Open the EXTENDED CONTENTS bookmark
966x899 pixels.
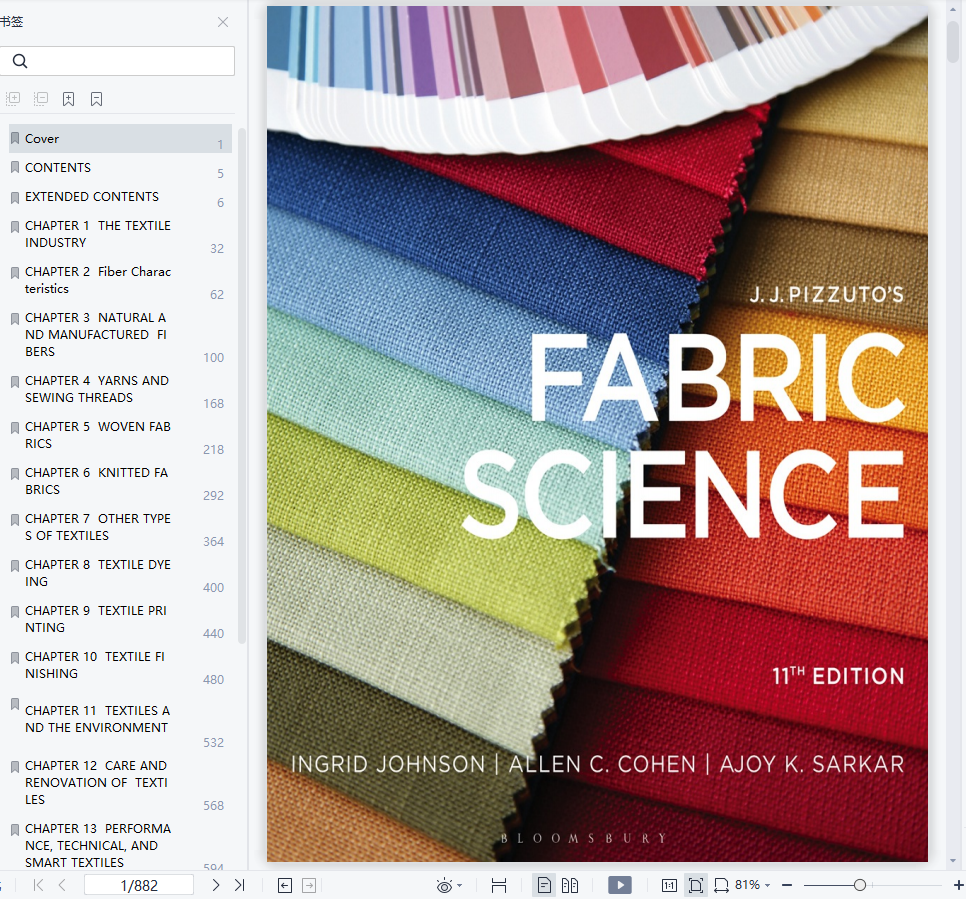120,197
